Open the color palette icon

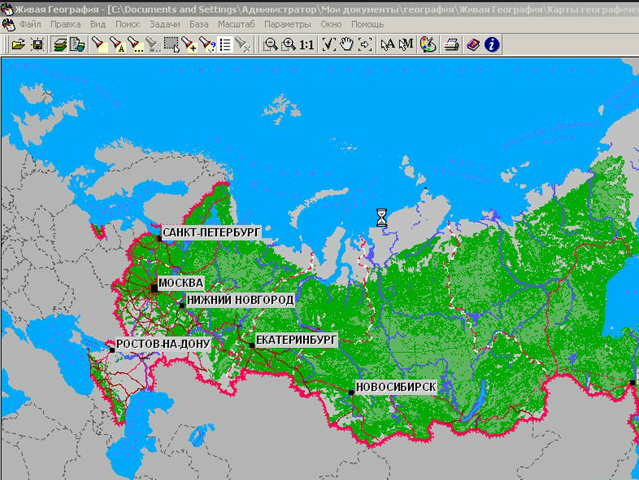click(428, 44)
